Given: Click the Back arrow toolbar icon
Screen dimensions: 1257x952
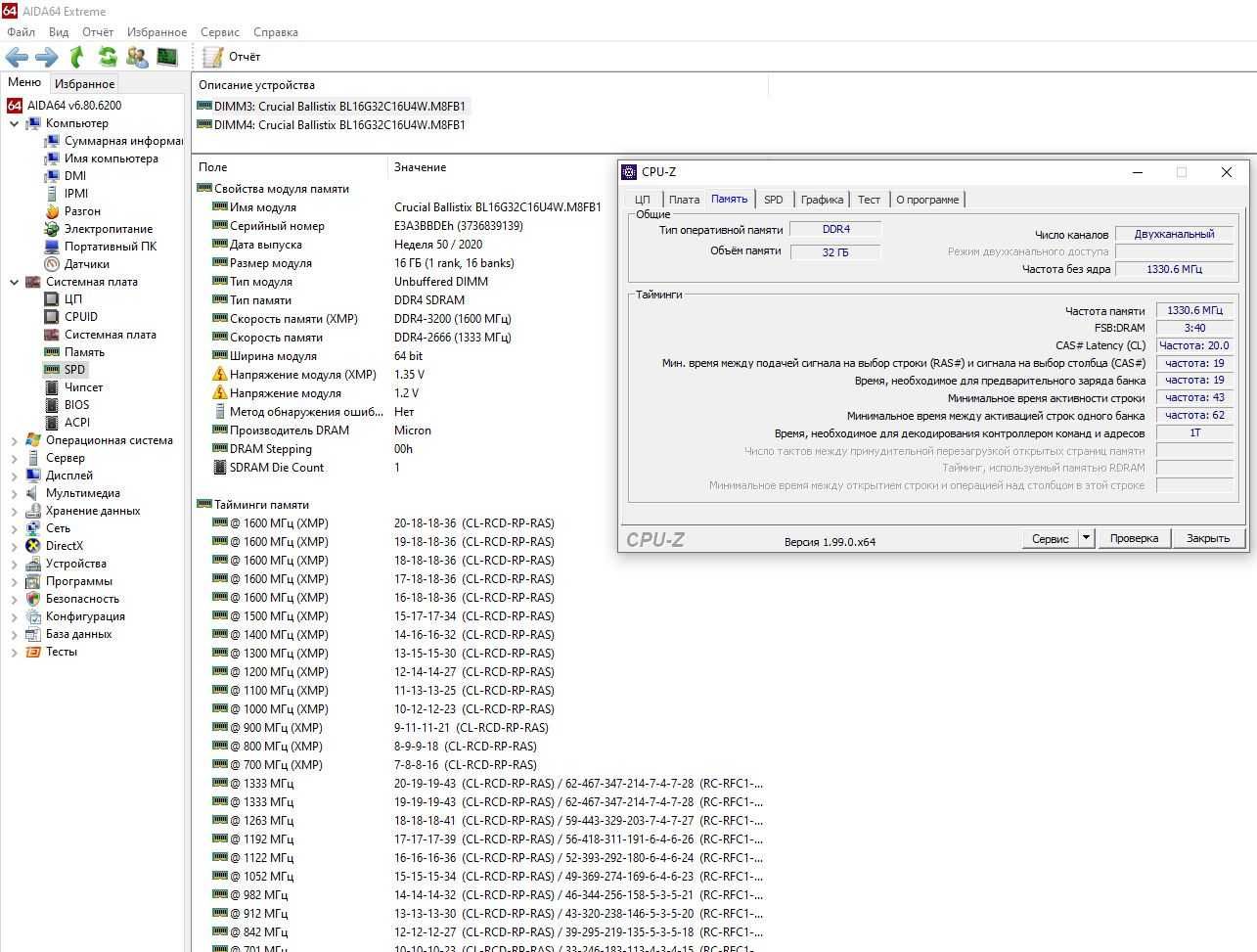Looking at the screenshot, I should pos(17,57).
